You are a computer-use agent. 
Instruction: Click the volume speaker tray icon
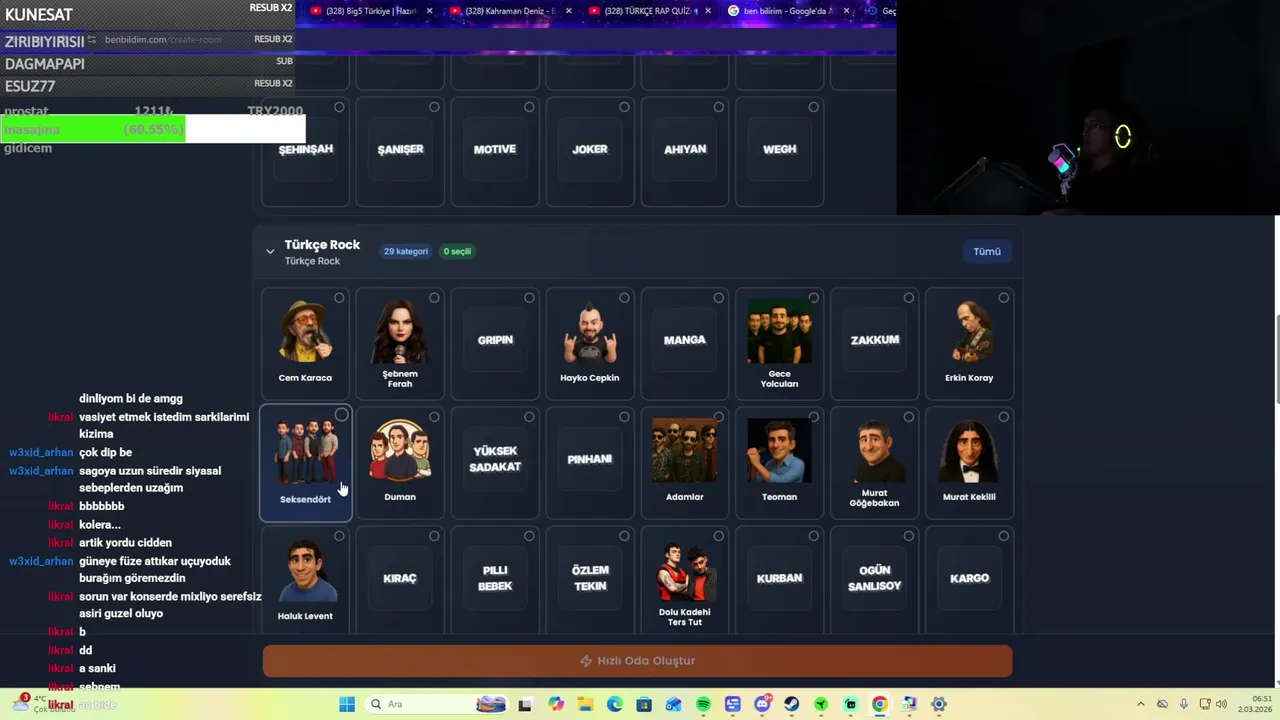click(x=1221, y=704)
